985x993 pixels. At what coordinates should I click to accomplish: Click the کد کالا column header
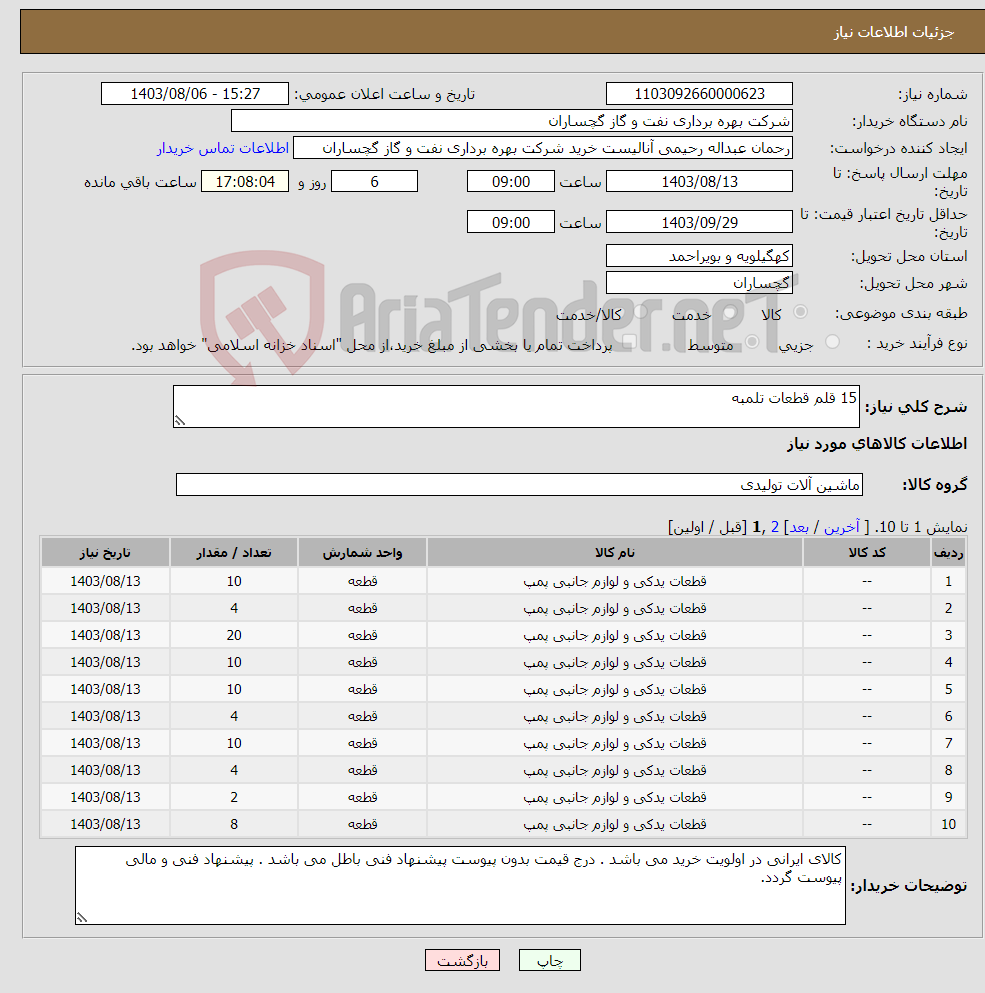pos(867,553)
